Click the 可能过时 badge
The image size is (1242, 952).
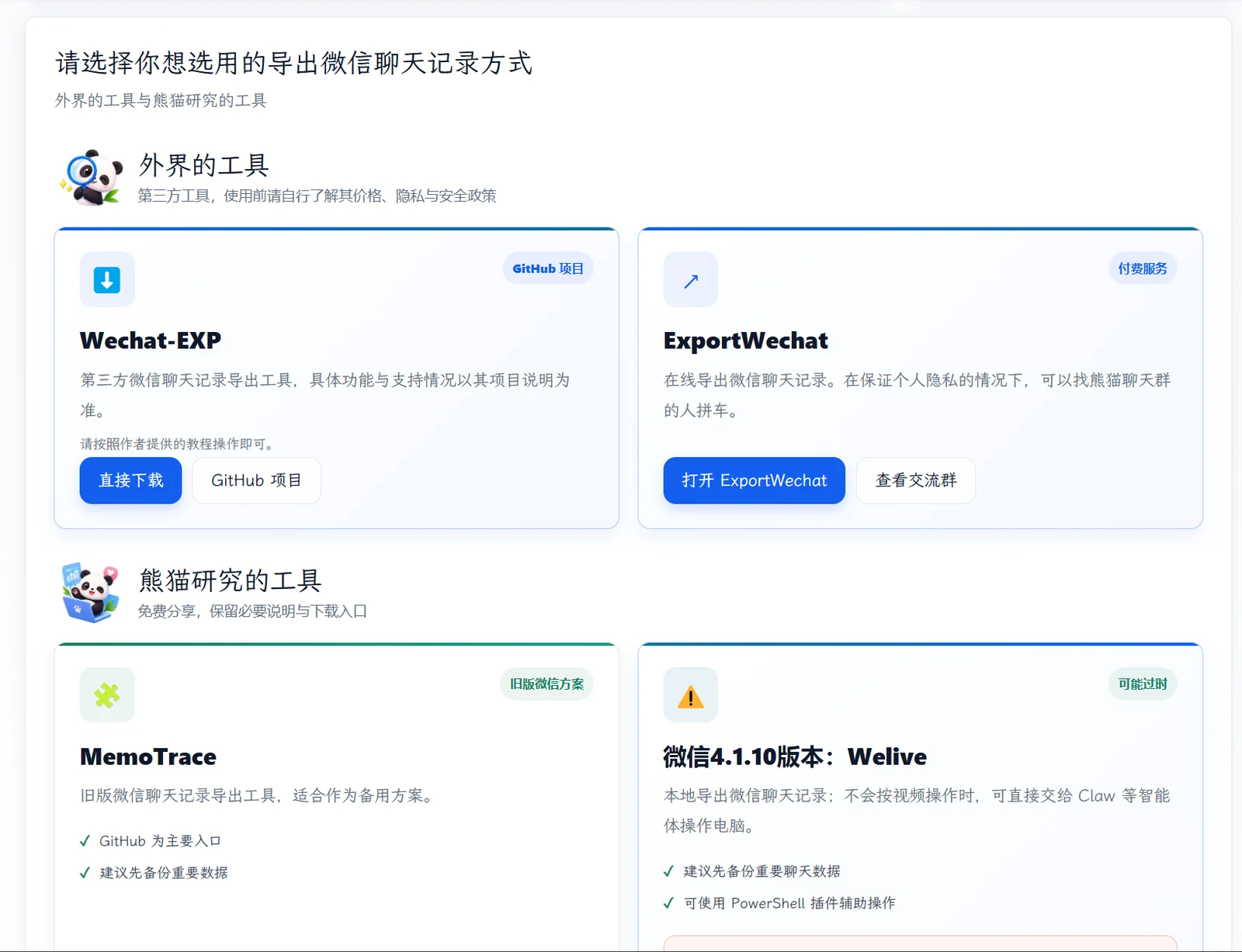click(1143, 684)
